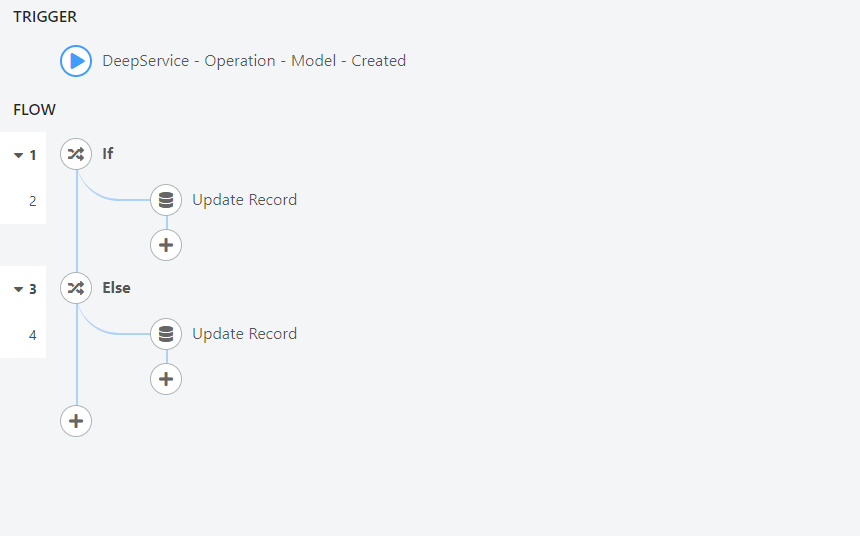Screen dimensions: 860x536
Task: Click the database icon for step 4
Action: pos(166,334)
